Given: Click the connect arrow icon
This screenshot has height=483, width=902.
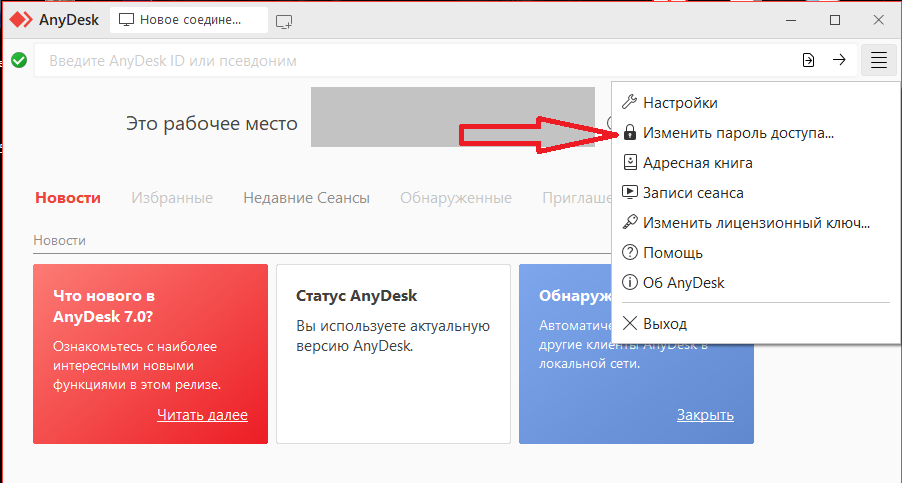Looking at the screenshot, I should pyautogui.click(x=839, y=60).
